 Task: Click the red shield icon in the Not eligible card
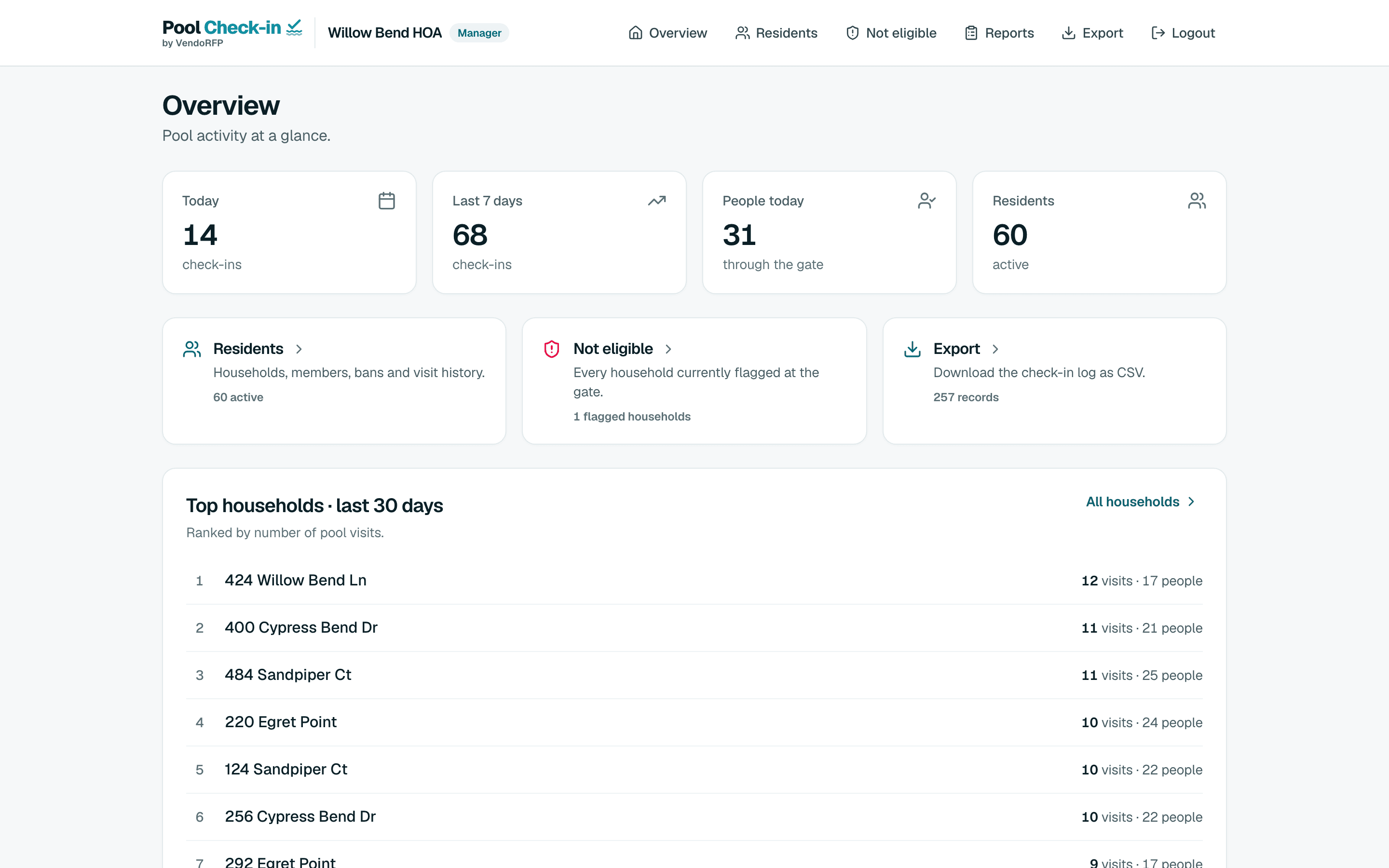point(552,349)
